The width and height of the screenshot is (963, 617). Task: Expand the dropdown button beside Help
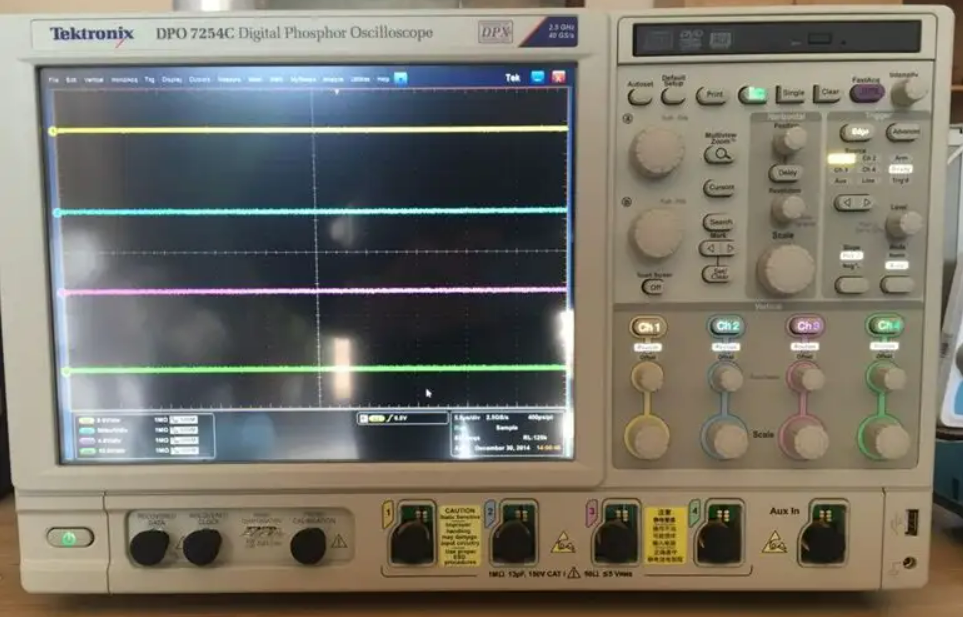click(400, 78)
